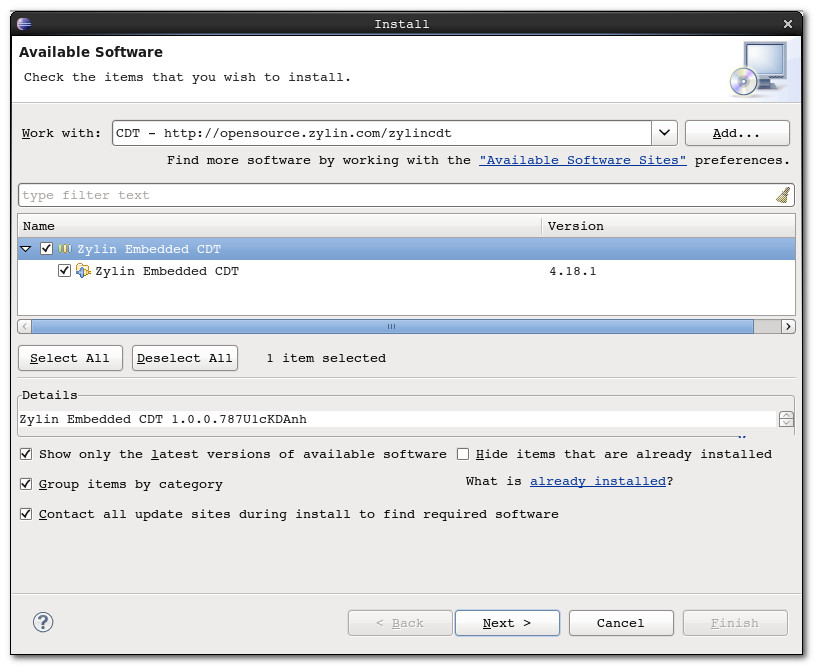Screen dimensions: 814x666
Task: Uncheck the Zylin Embedded CDT category checkbox
Action: coord(46,249)
